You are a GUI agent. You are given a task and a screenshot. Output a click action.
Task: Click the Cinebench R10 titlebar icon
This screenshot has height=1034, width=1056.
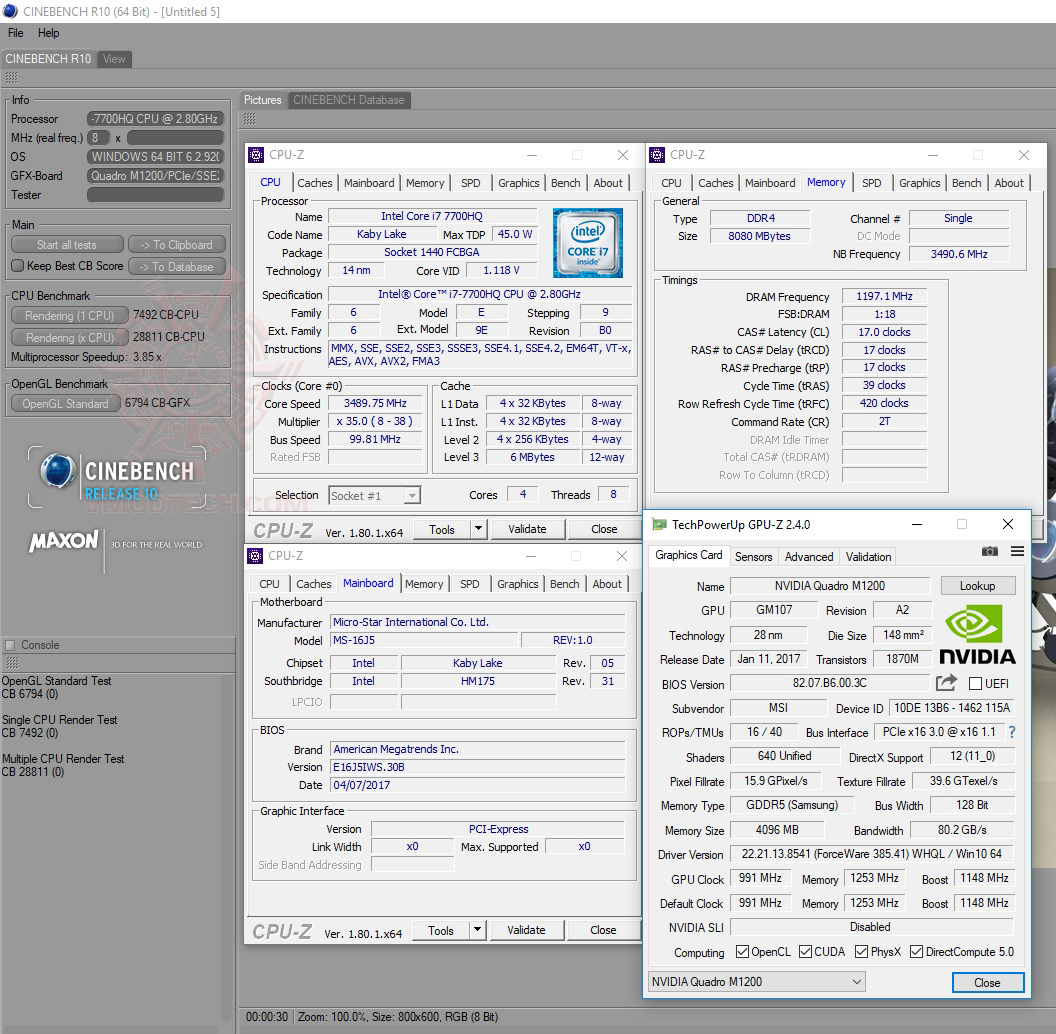(x=9, y=10)
